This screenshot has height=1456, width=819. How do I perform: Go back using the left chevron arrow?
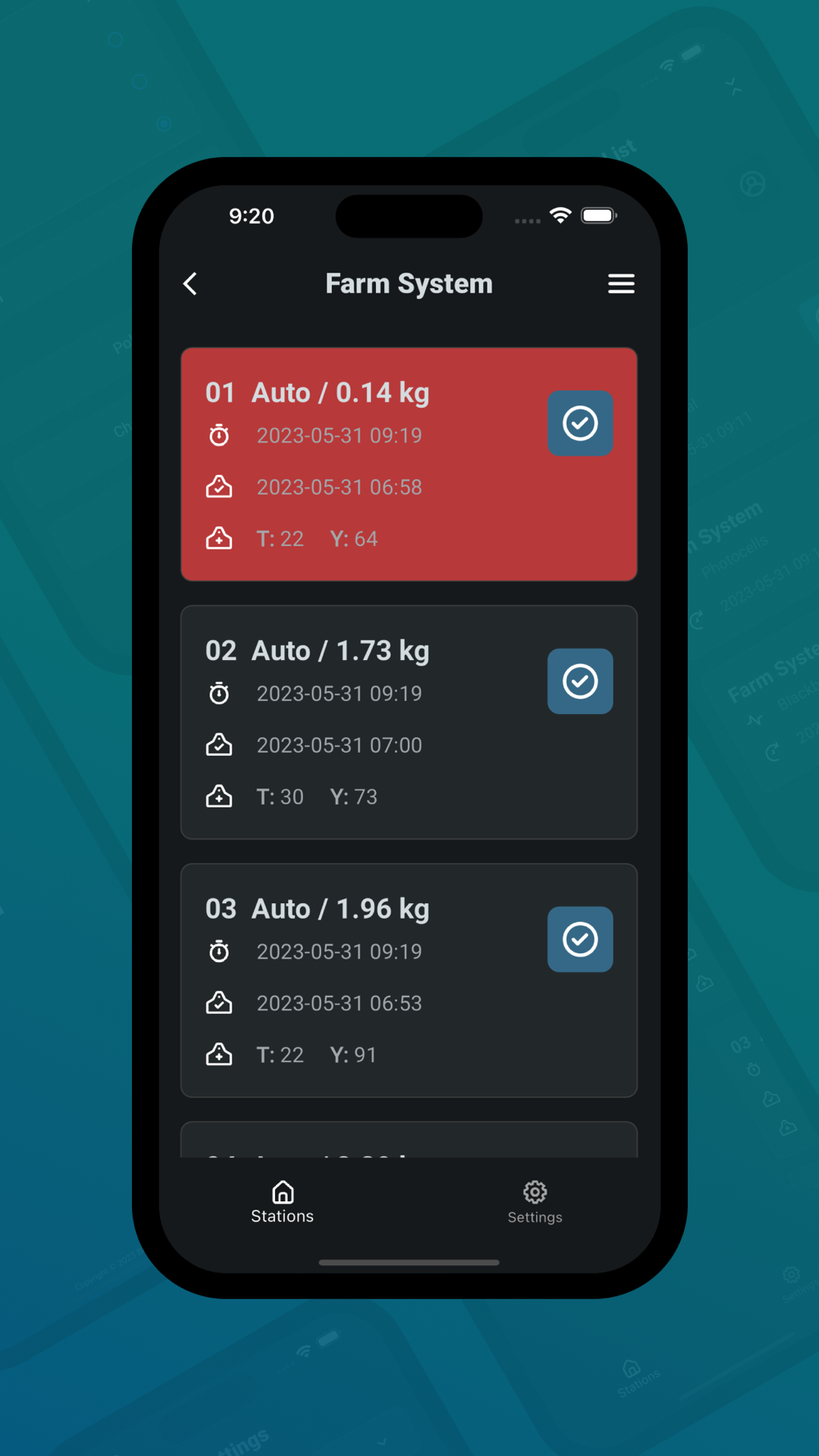tap(190, 284)
